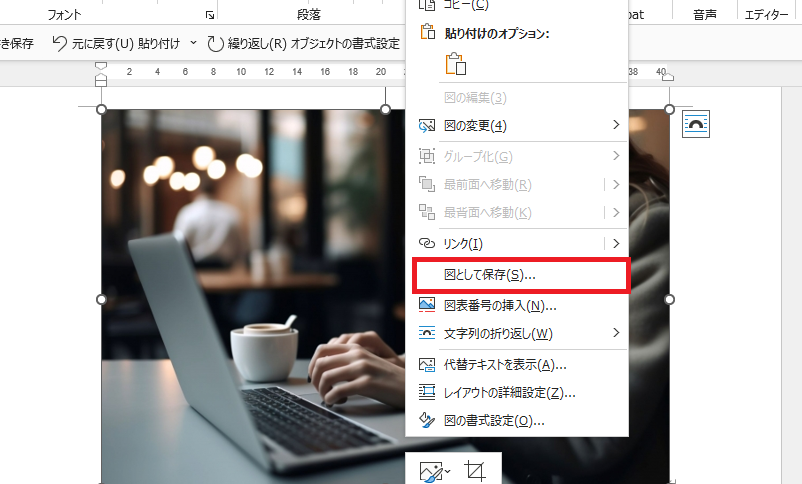Expand the 図の変更 submenu arrow
The width and height of the screenshot is (802, 484).
pyautogui.click(x=616, y=125)
